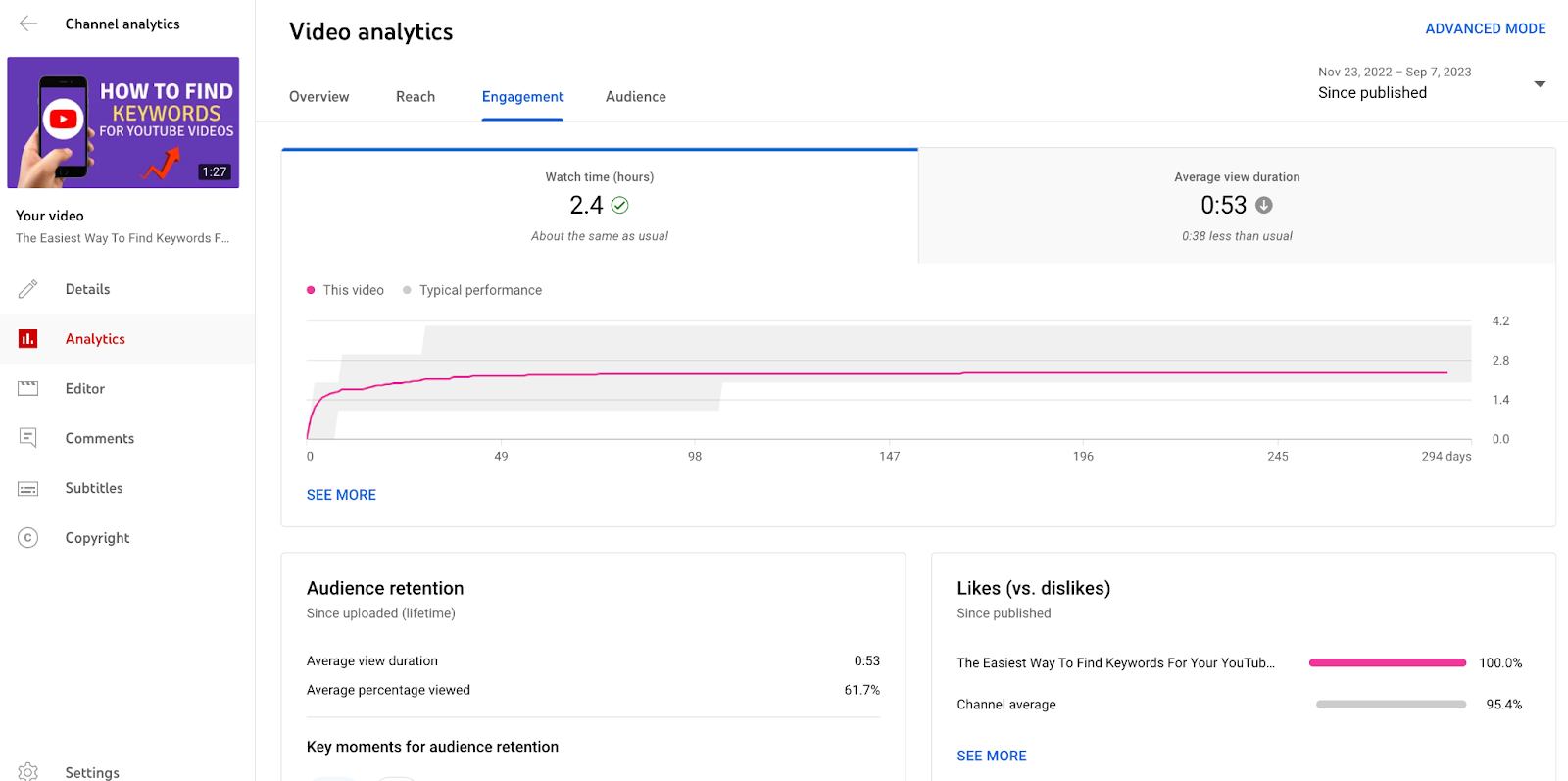Click the Analytics bar chart icon

point(28,339)
